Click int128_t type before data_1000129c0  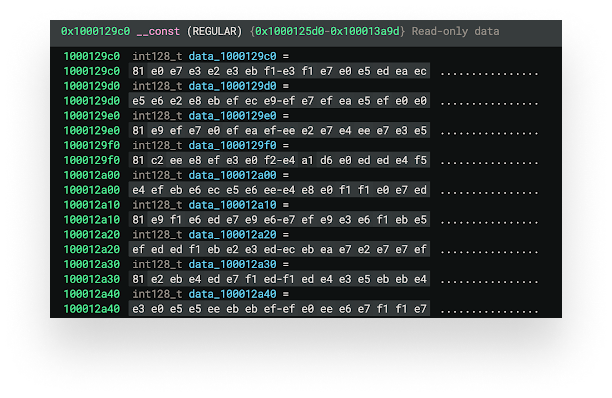tap(157, 56)
